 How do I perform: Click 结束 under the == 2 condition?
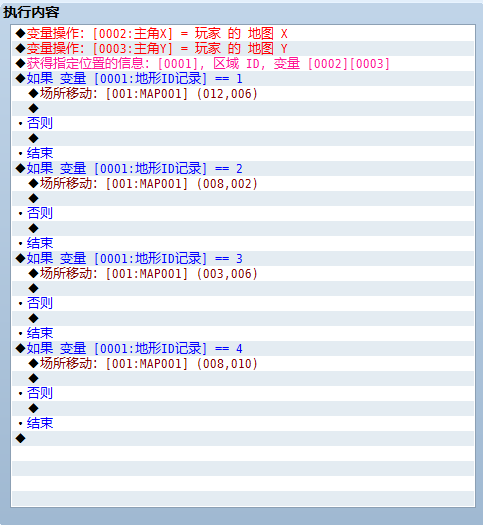pyautogui.click(x=39, y=243)
